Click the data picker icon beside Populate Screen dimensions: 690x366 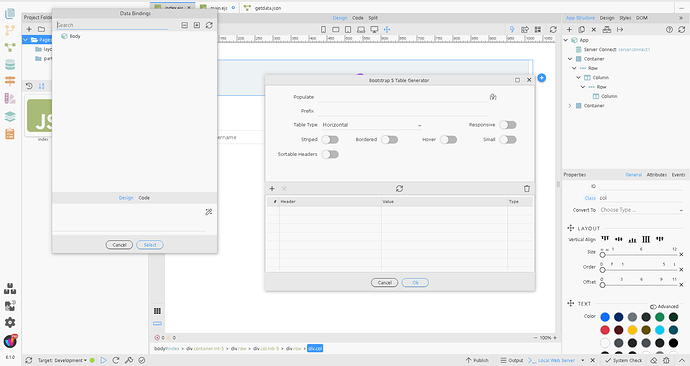493,97
